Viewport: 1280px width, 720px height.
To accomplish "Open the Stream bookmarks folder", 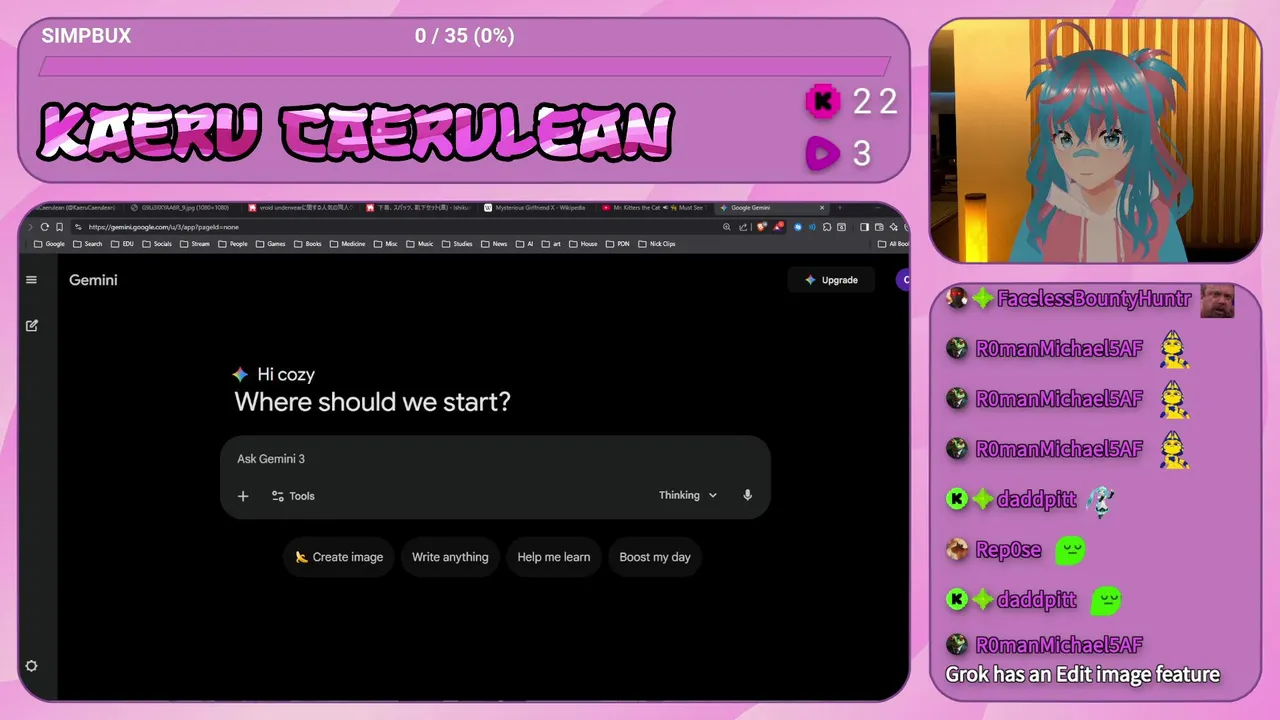I will coord(195,244).
